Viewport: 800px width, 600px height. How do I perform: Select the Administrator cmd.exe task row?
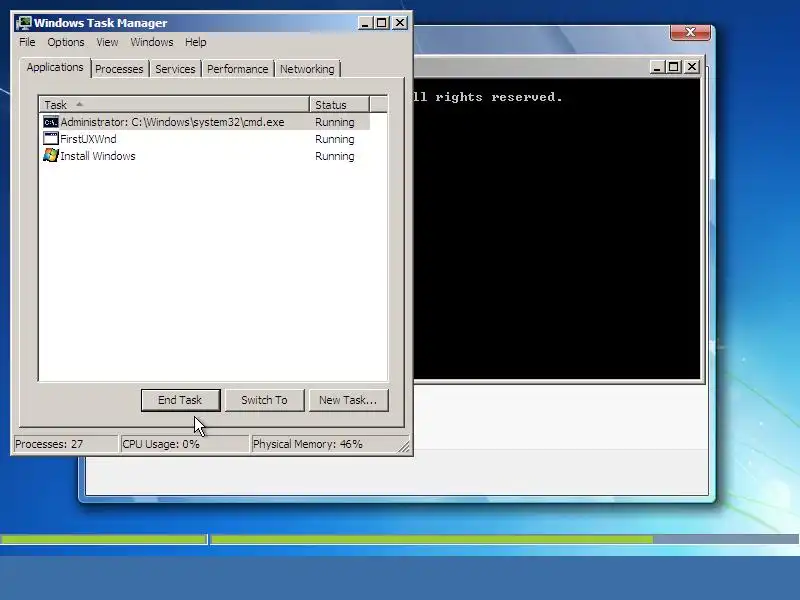[x=206, y=122]
